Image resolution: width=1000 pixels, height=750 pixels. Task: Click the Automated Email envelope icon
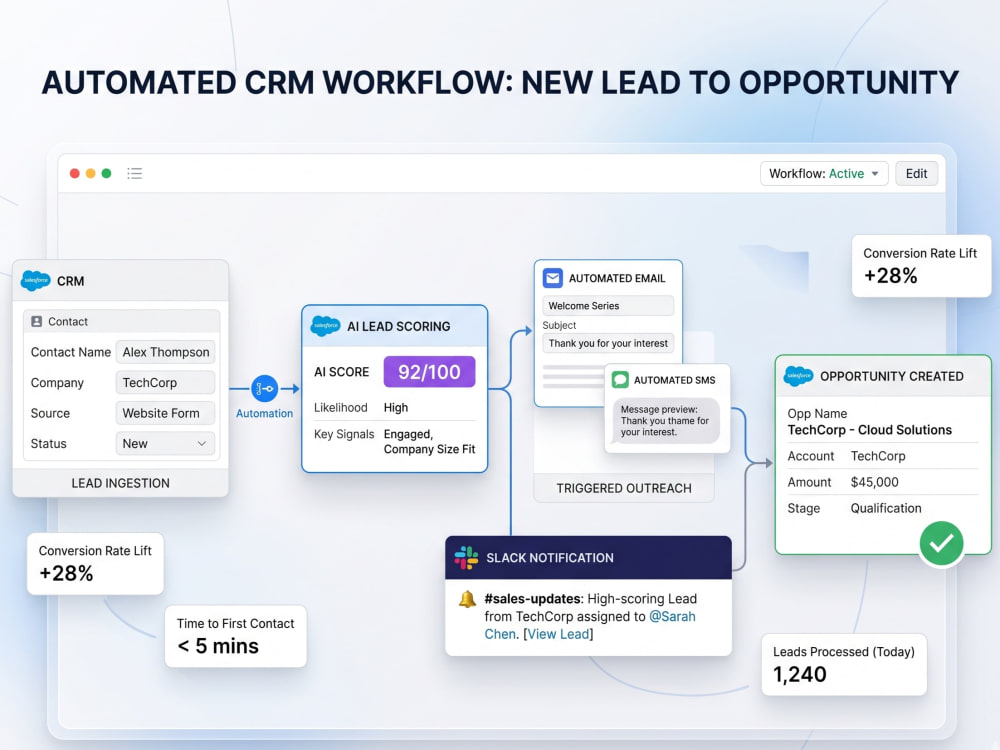[552, 278]
